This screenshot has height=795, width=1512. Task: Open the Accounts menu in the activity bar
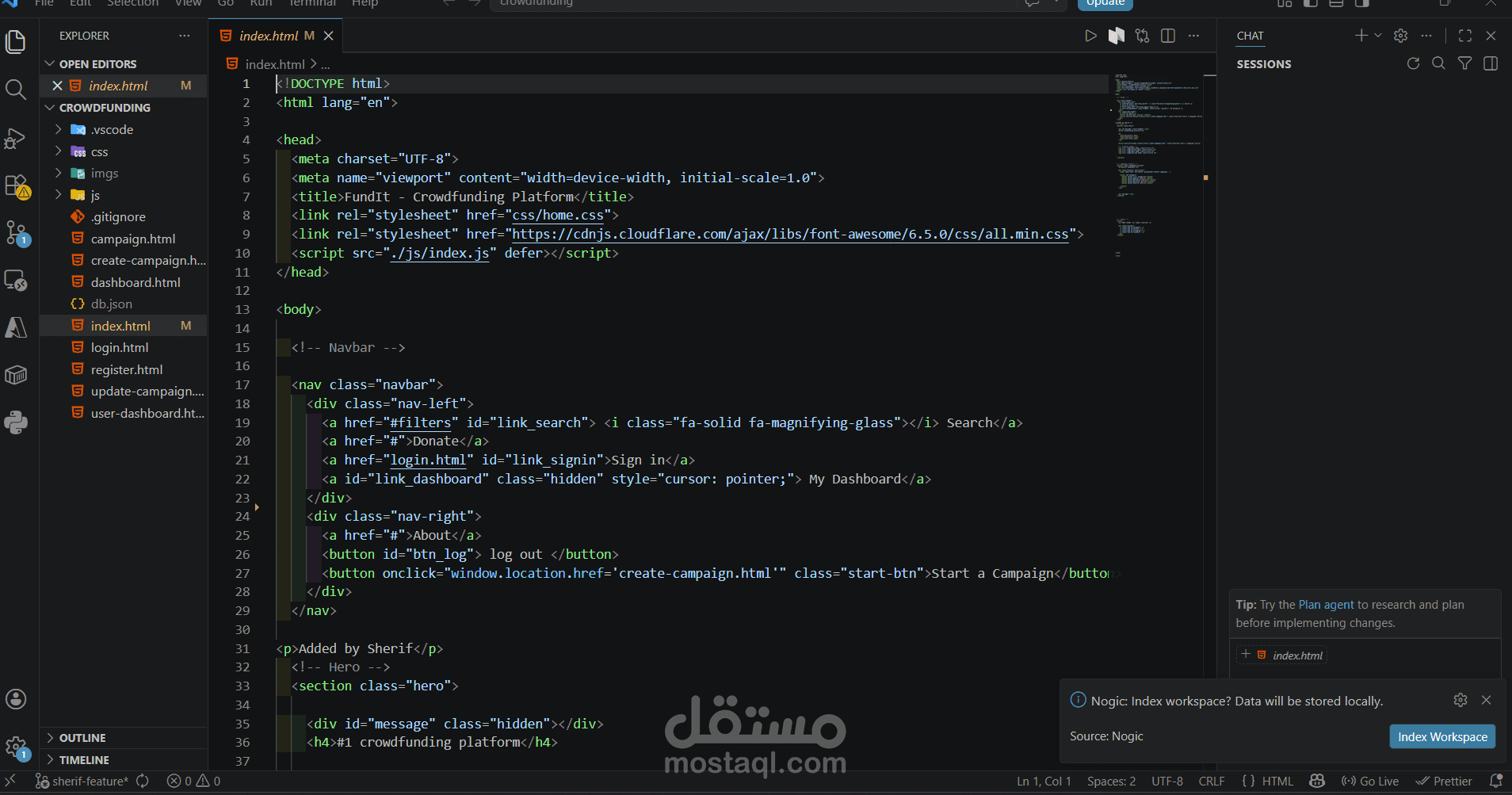click(x=16, y=699)
